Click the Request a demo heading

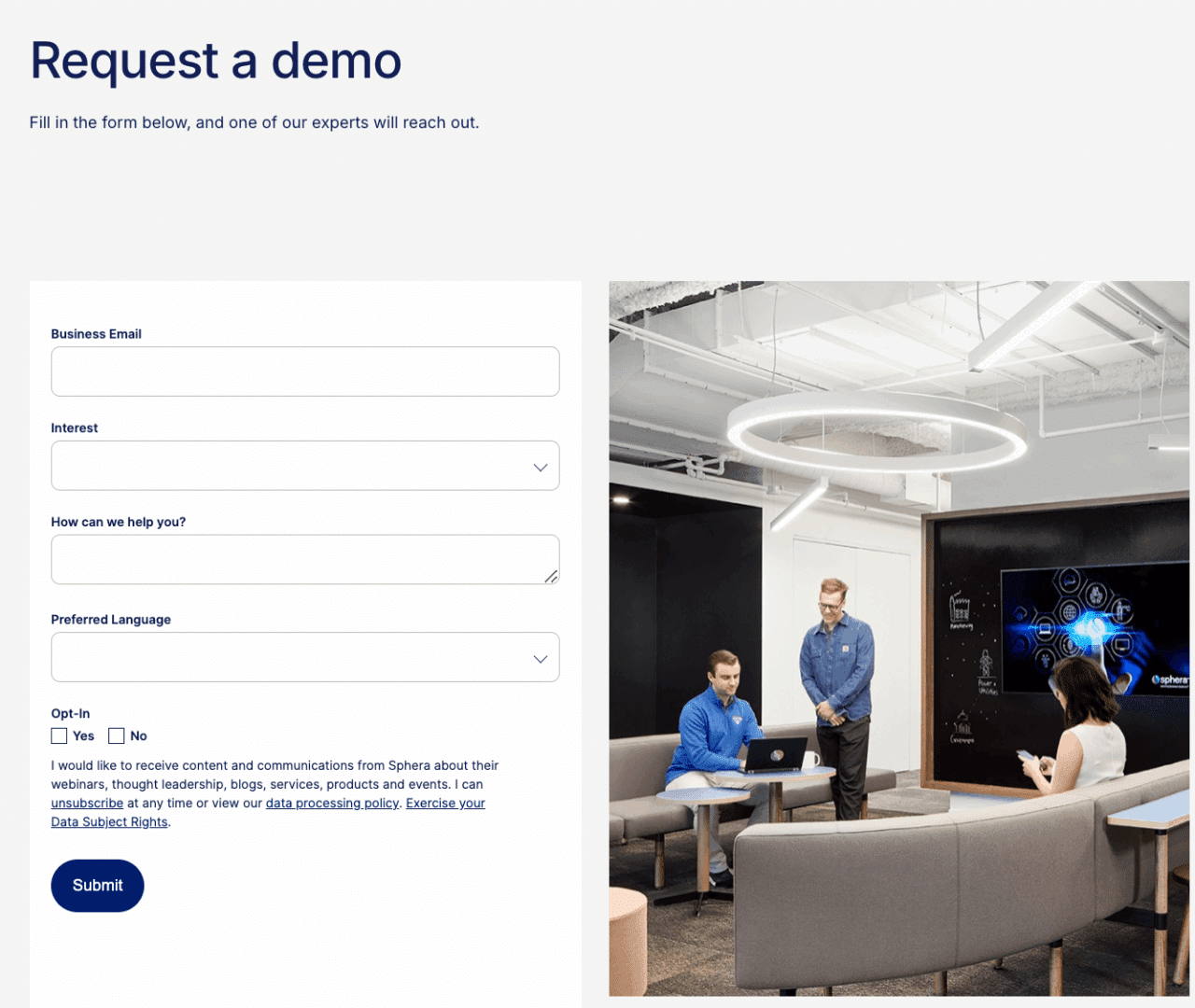[x=216, y=61]
